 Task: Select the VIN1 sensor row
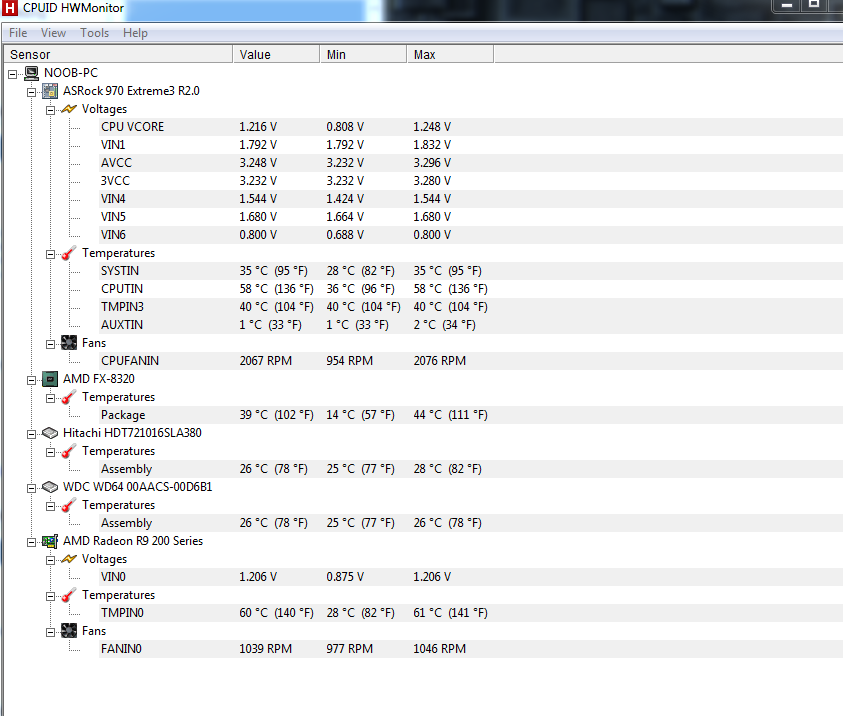(x=471, y=145)
